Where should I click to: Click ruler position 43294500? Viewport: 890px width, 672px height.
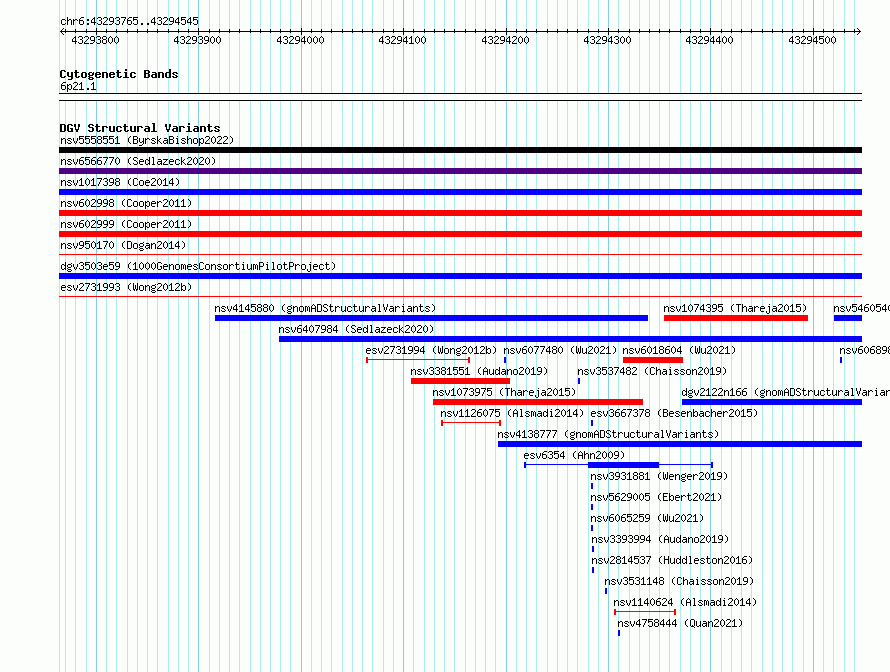tap(812, 40)
